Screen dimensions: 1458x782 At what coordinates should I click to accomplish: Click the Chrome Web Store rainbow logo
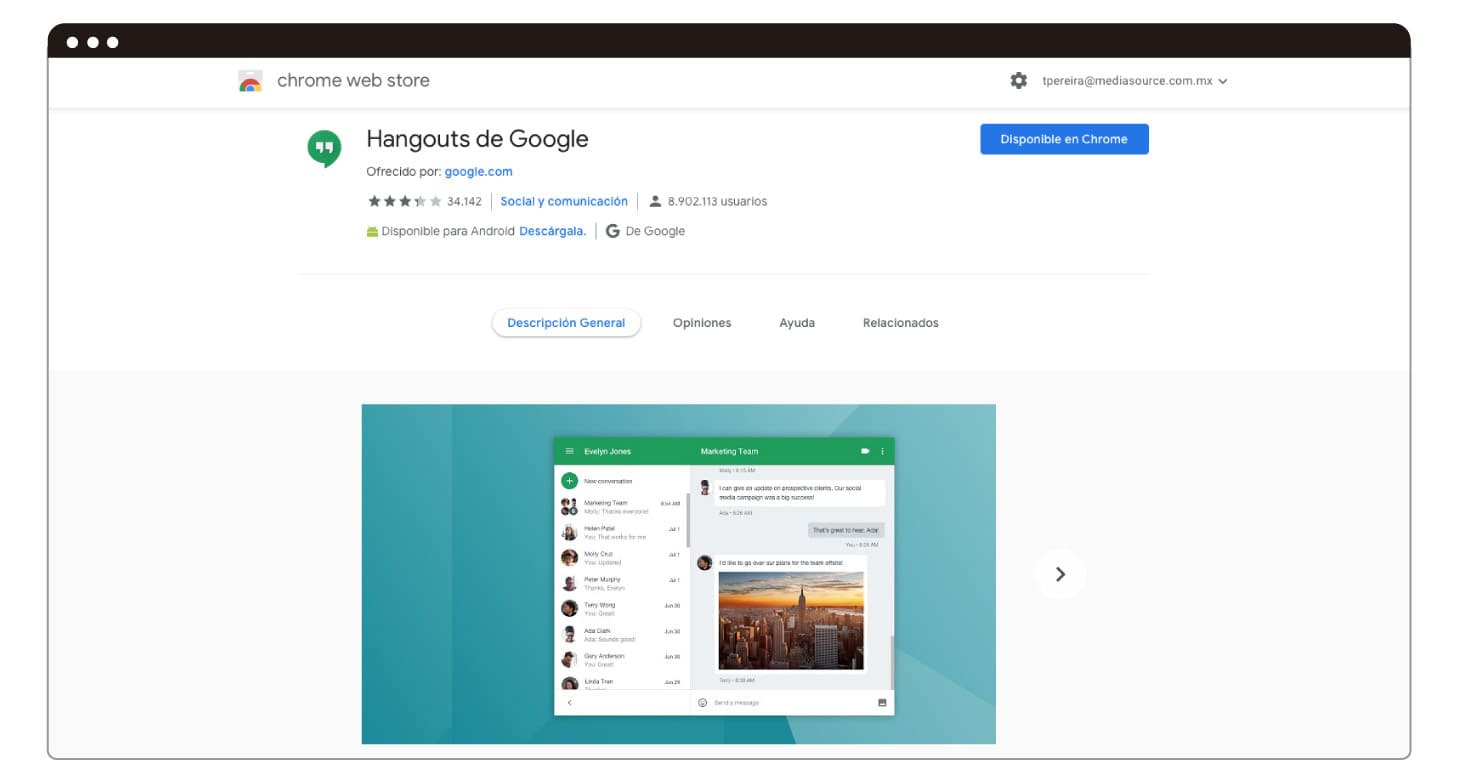tap(250, 81)
